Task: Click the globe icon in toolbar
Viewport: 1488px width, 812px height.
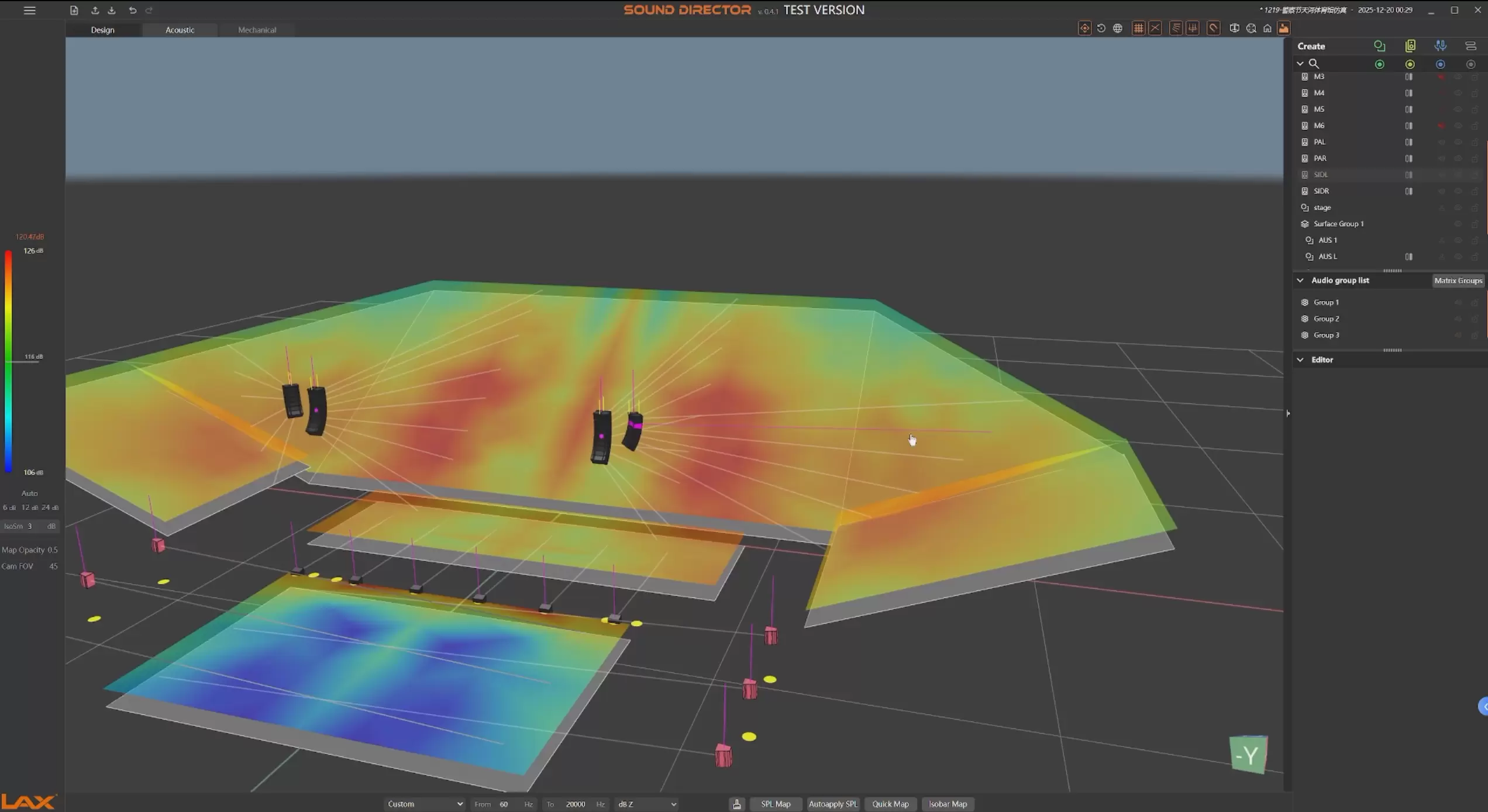Action: [1117, 28]
